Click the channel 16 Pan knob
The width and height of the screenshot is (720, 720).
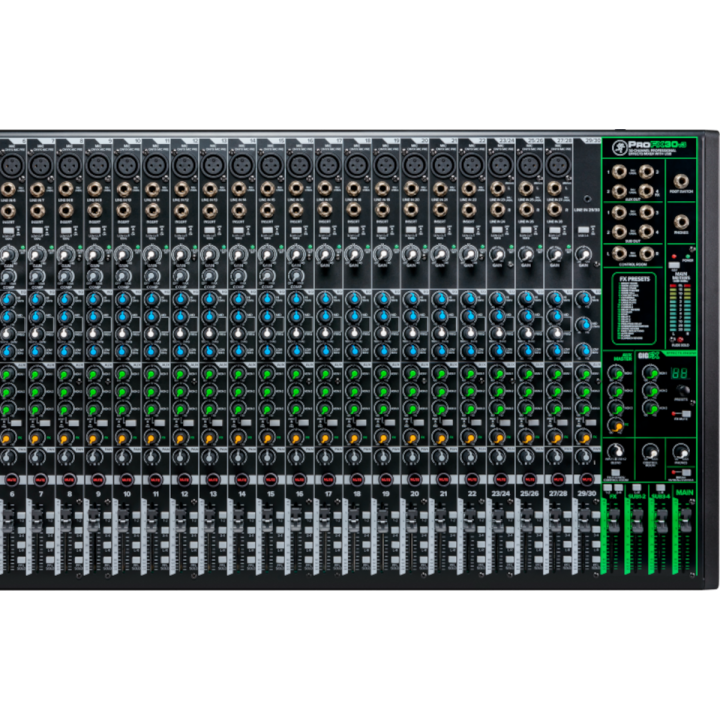pos(296,457)
